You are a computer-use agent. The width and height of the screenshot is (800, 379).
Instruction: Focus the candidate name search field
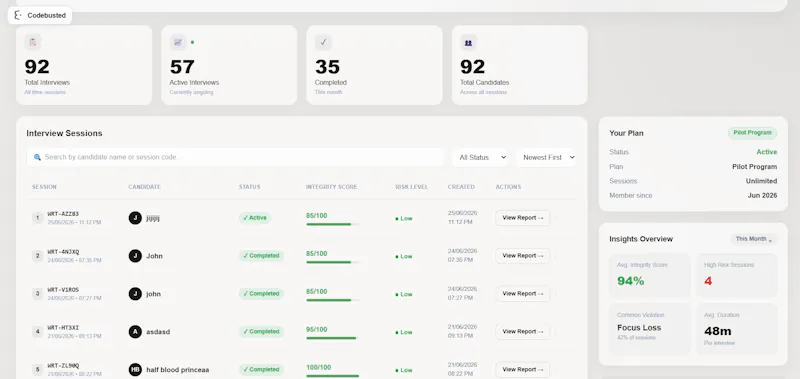(236, 157)
